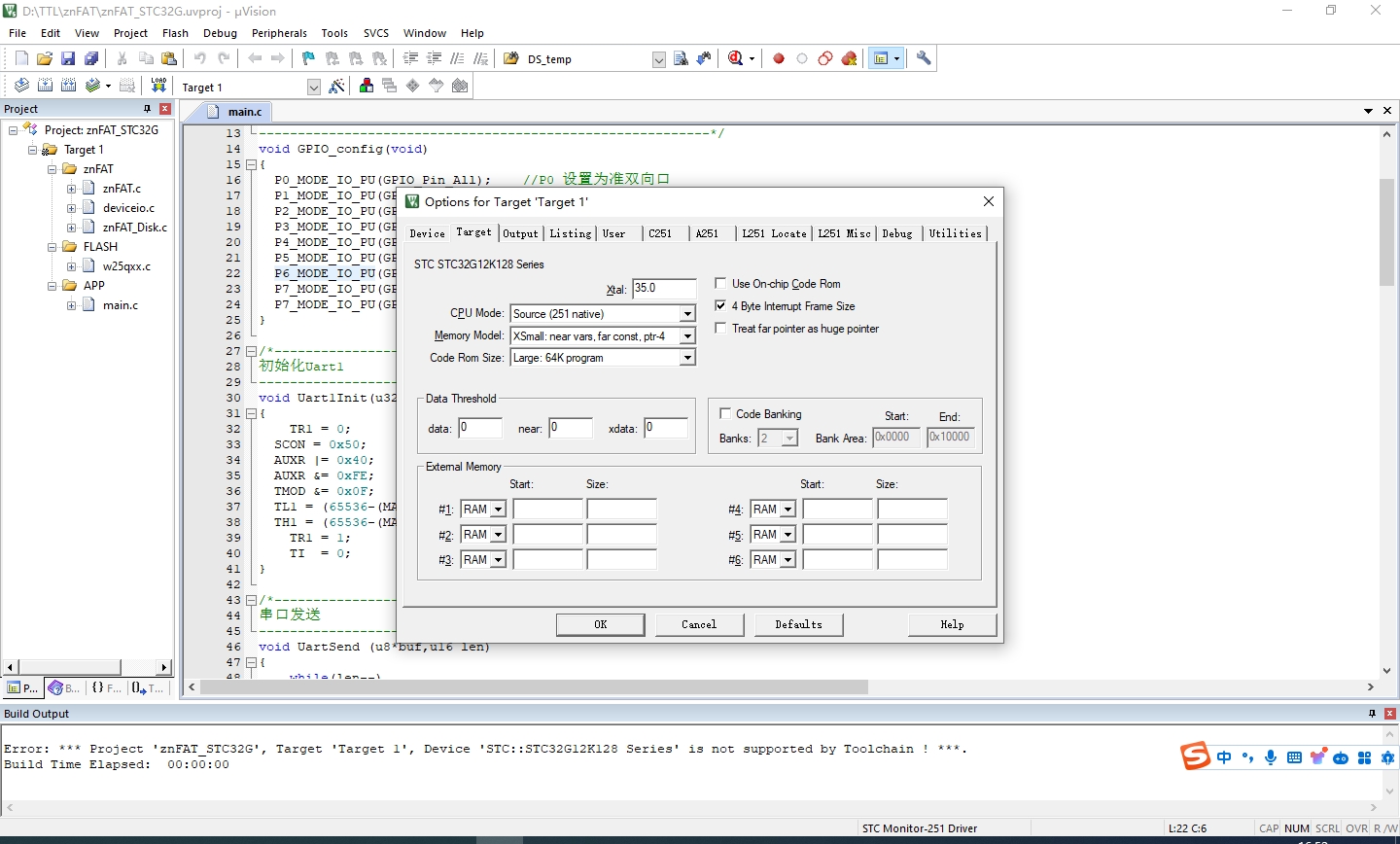Open external memory #4 RAM type dropdown
The image size is (1400, 844).
pyautogui.click(x=788, y=510)
